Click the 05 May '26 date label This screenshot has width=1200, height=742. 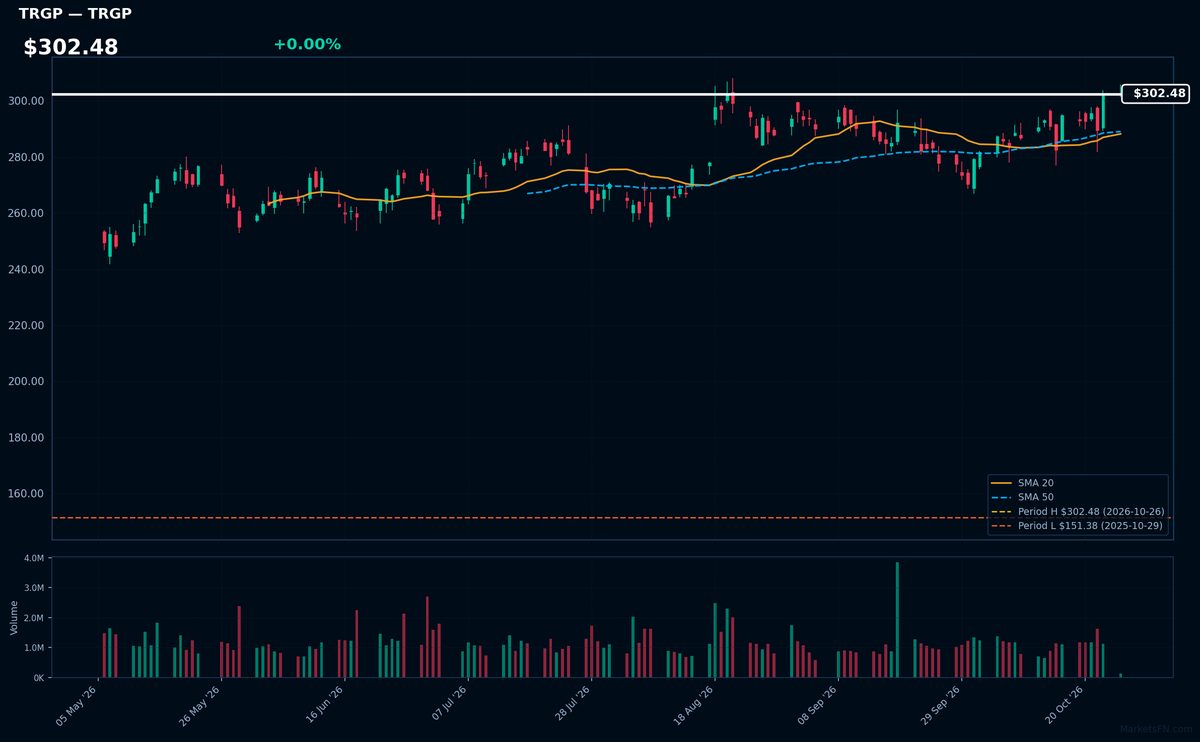77,706
